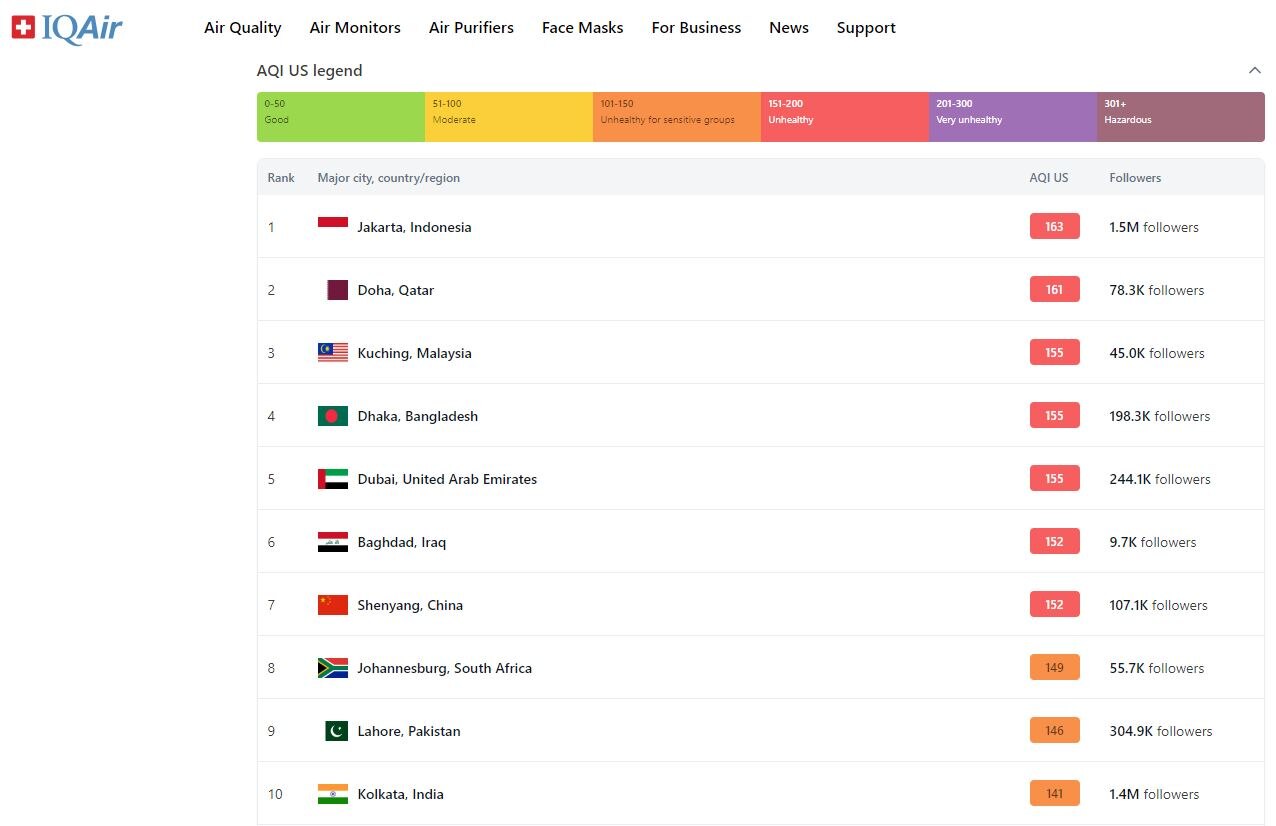Click the green Good 0-50 legend swatch
Screen dimensions: 1276x826
click(340, 117)
